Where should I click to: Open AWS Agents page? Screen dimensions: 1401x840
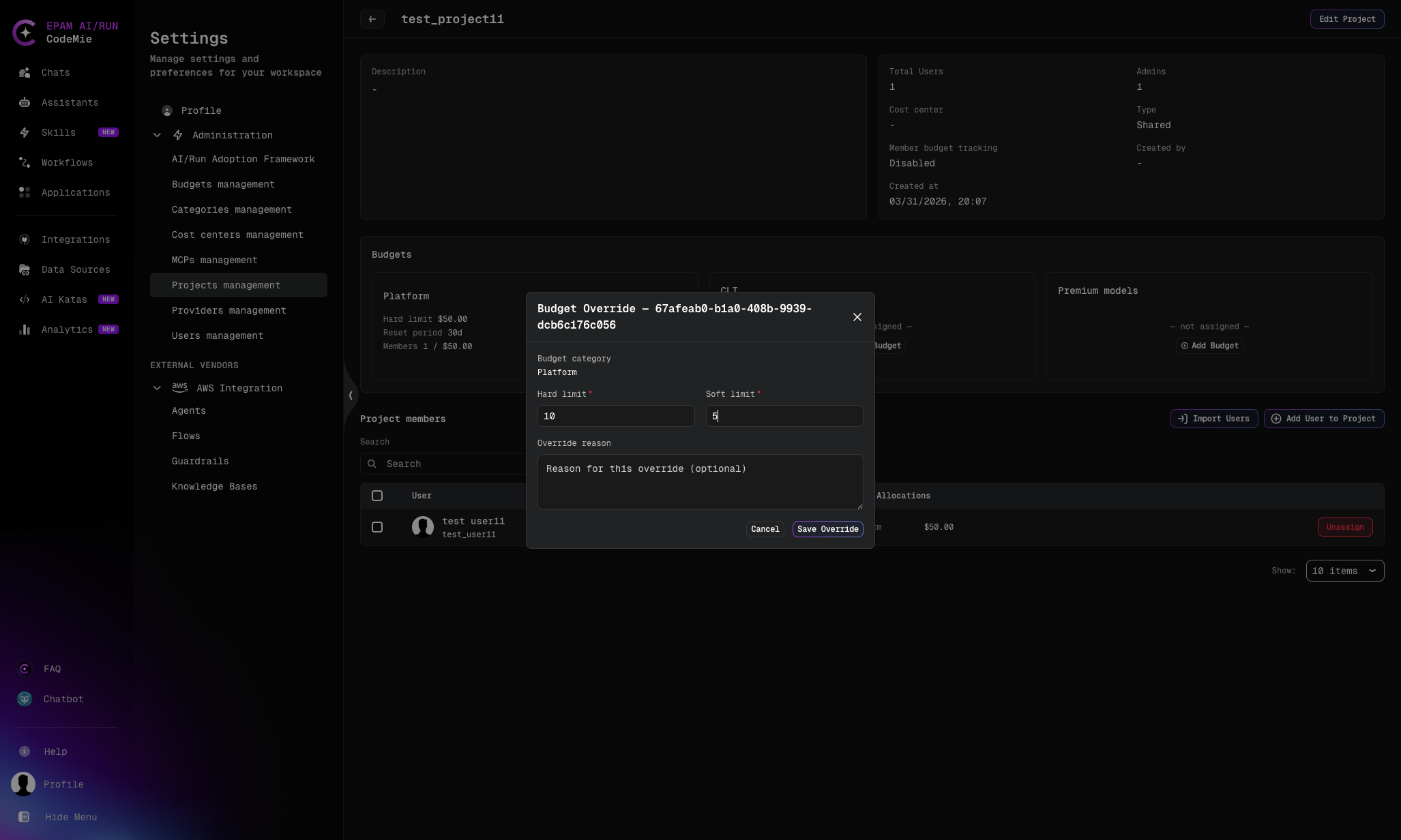coord(188,410)
